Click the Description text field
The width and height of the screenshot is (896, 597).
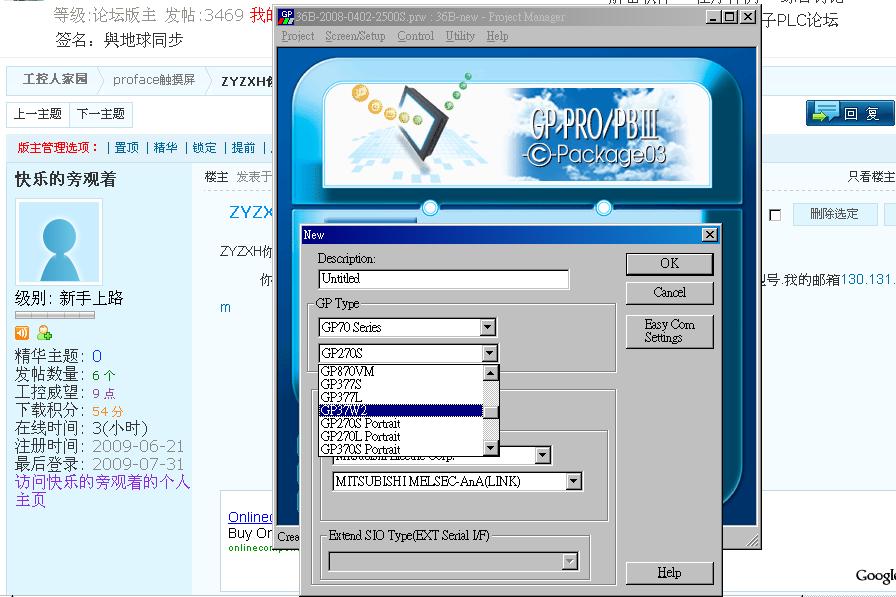pos(443,279)
